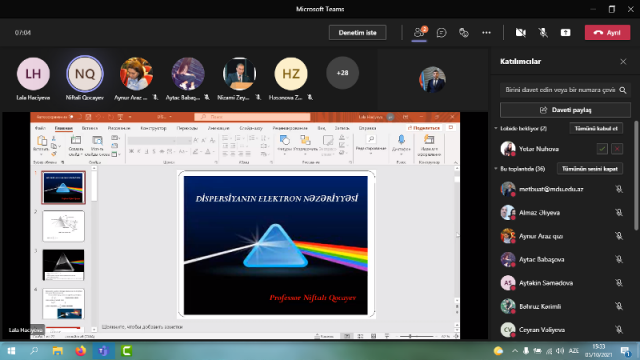Click mic icon next to Aynur Araz qızı
The image size is (640, 360).
(x=619, y=236)
